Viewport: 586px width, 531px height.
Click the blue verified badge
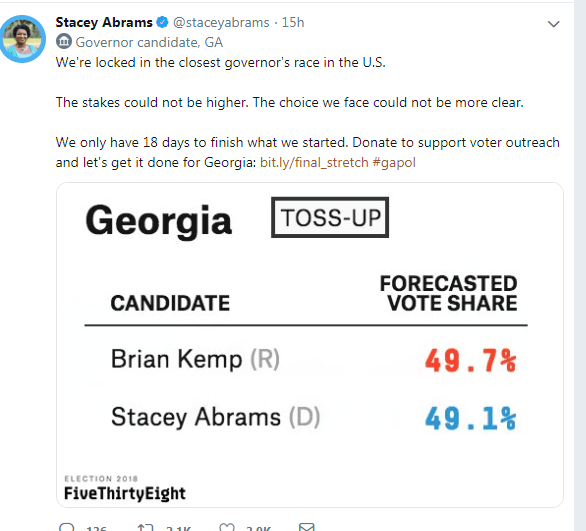(162, 22)
